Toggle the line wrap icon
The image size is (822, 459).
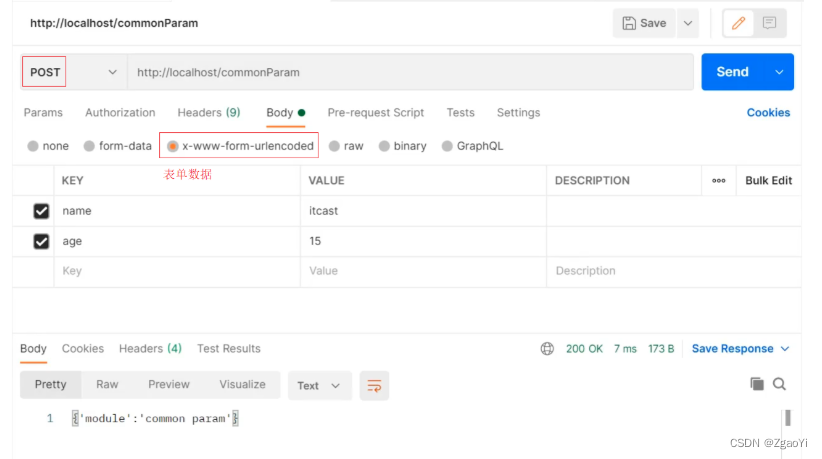[x=374, y=386]
